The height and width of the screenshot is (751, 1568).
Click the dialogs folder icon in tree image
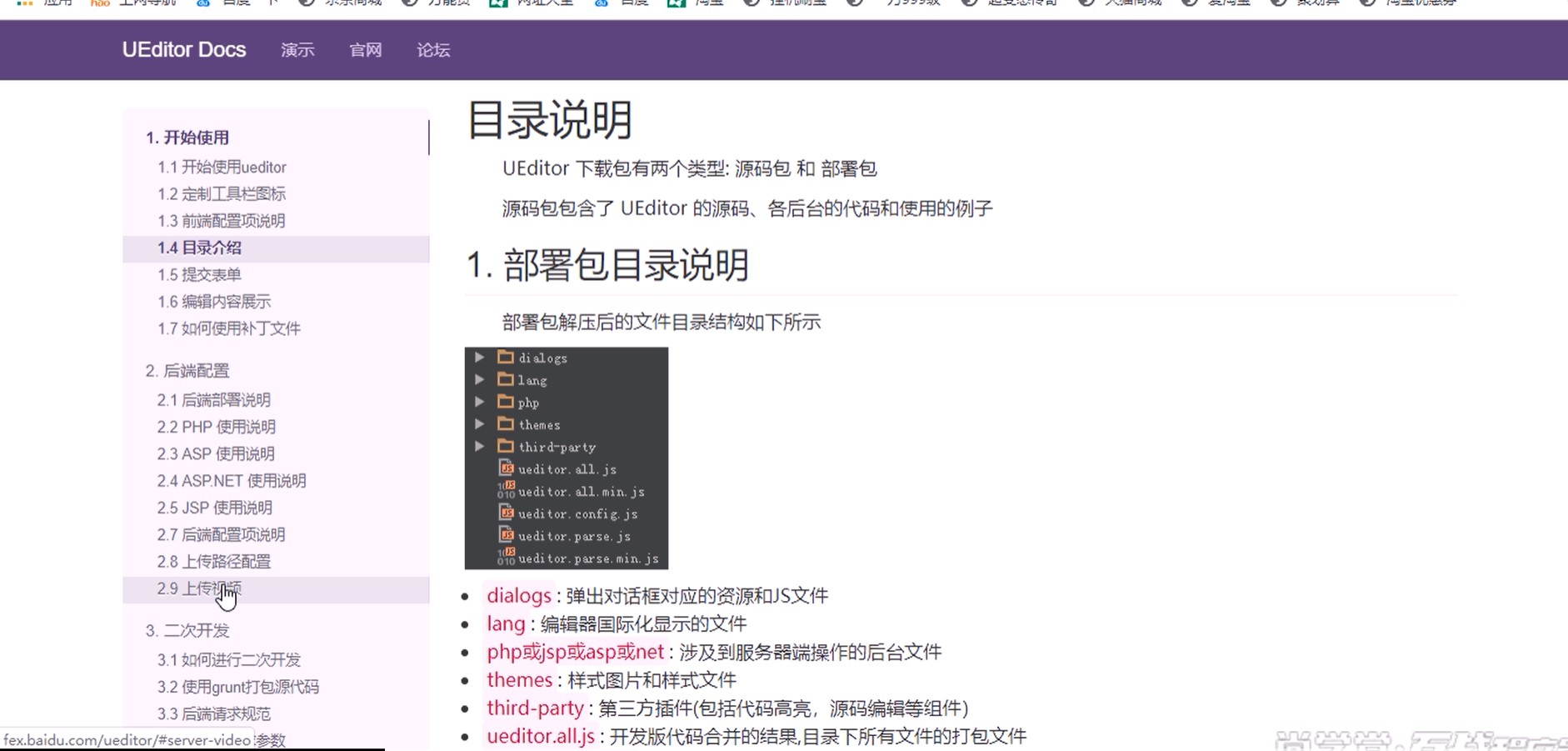point(506,357)
